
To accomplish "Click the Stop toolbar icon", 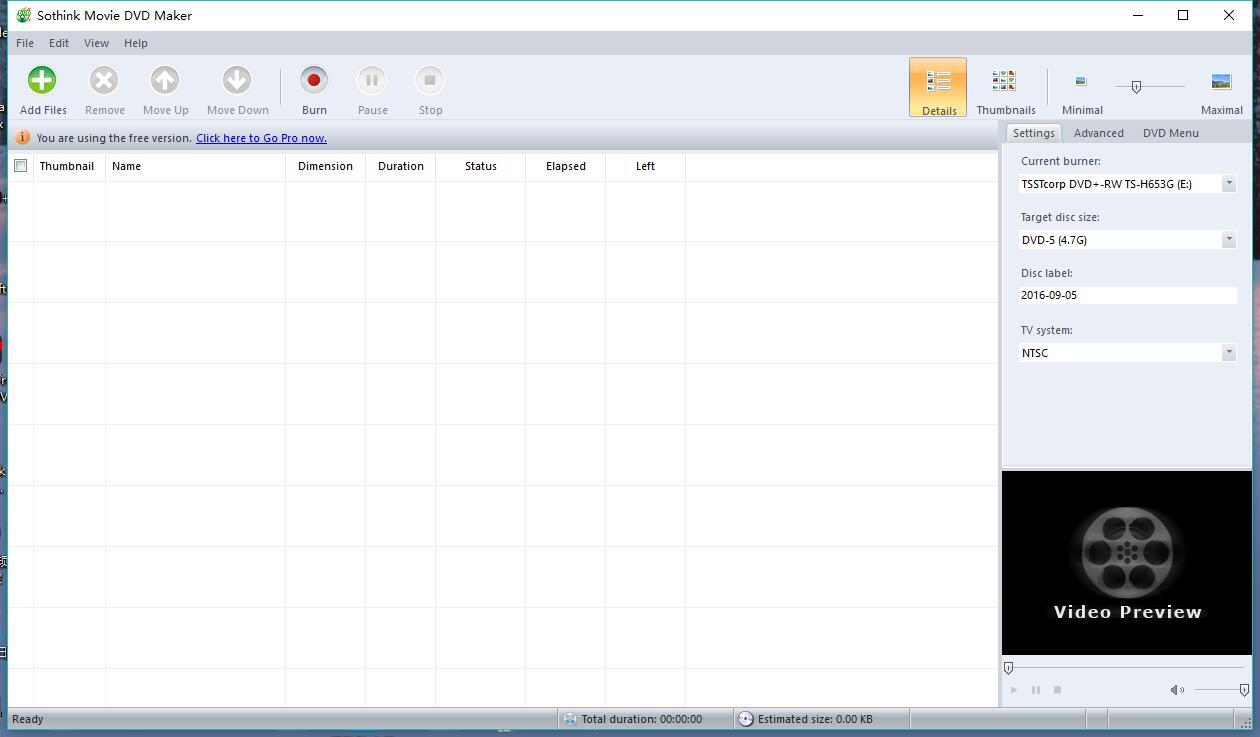I will click(x=430, y=80).
